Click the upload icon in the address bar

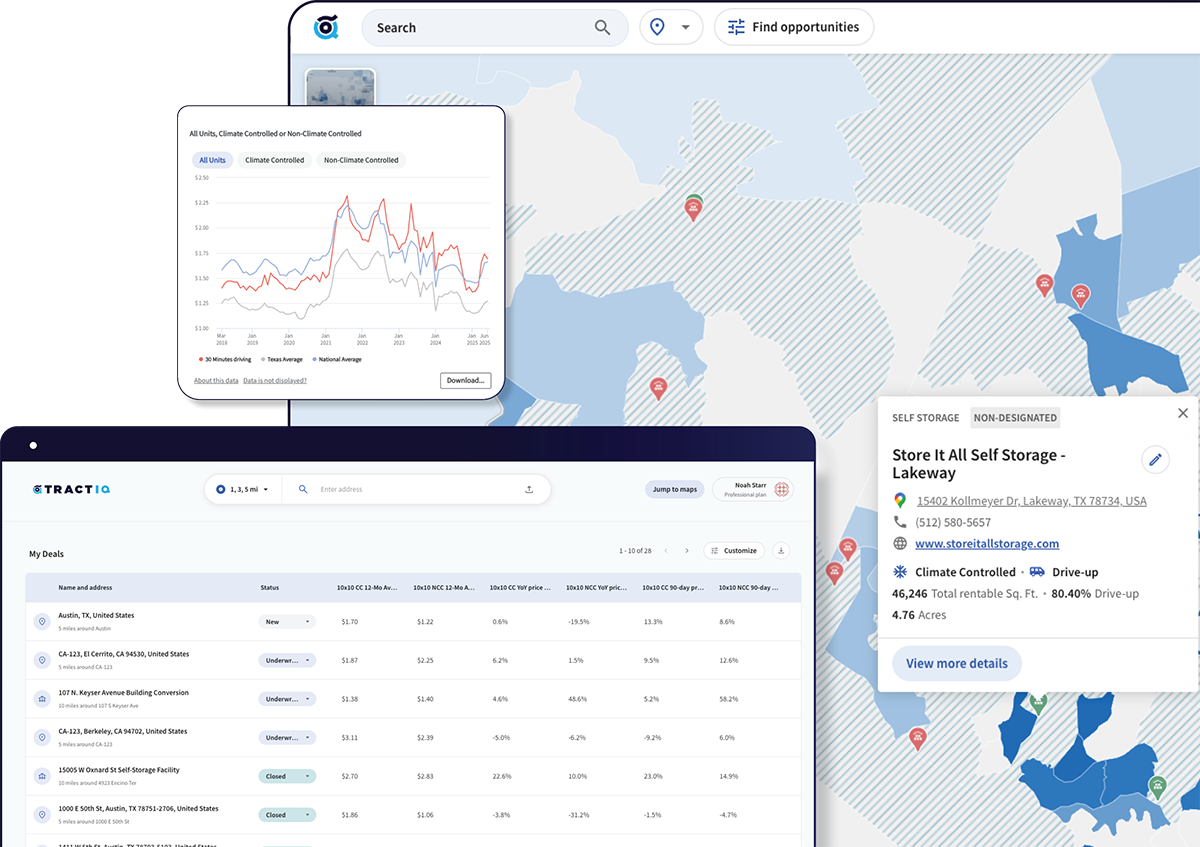tap(529, 490)
